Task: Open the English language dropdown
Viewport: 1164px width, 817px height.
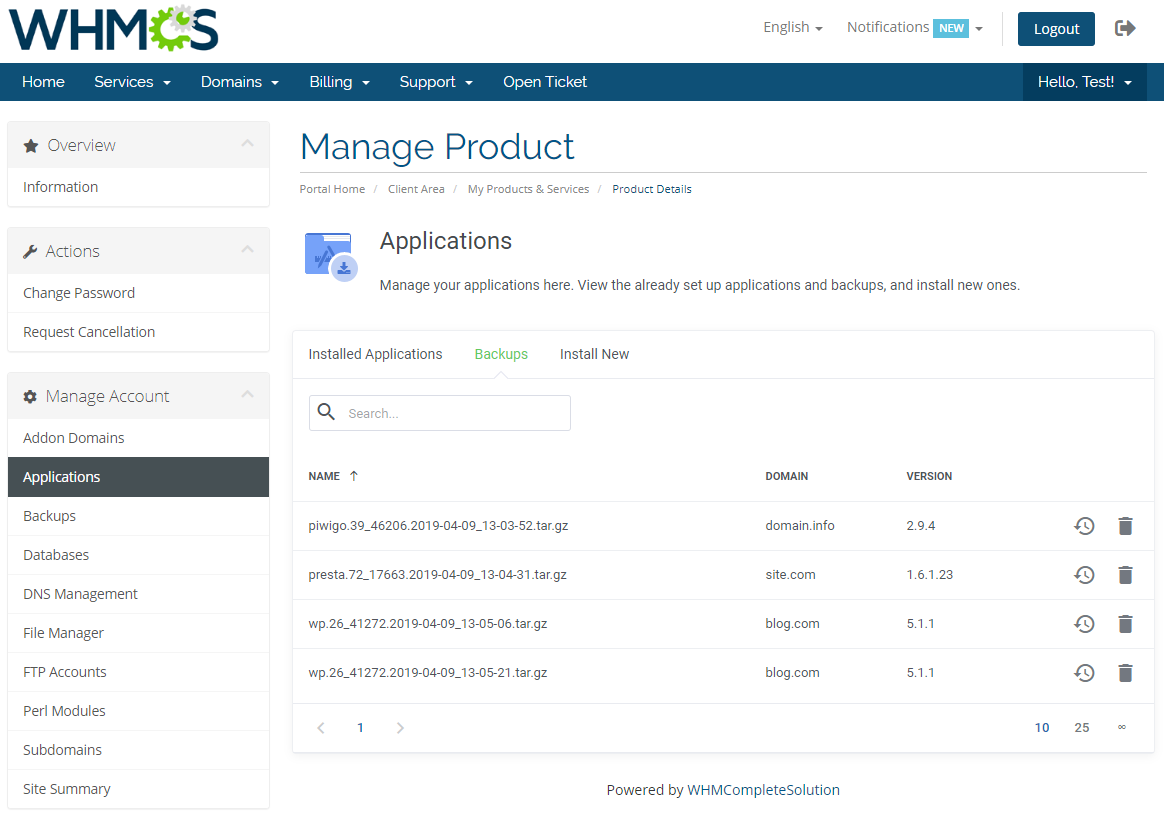Action: pyautogui.click(x=792, y=27)
